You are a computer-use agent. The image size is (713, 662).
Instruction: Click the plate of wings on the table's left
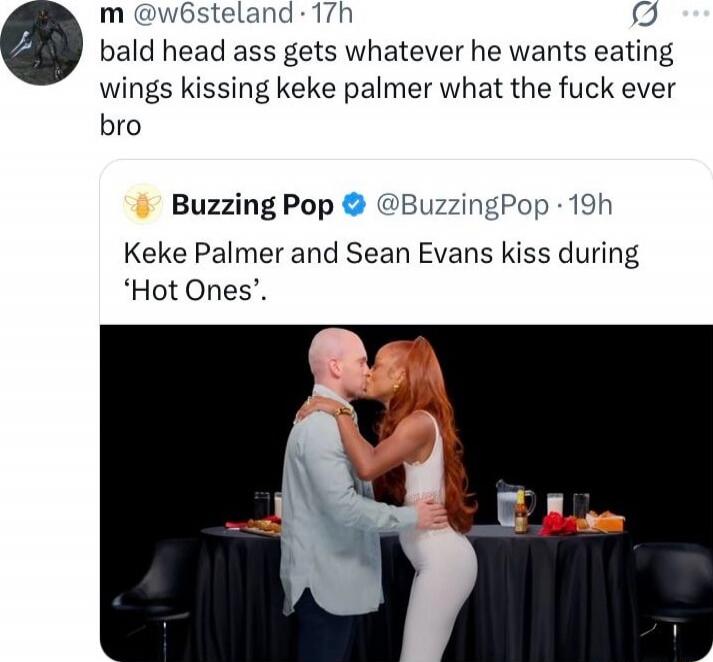(261, 527)
